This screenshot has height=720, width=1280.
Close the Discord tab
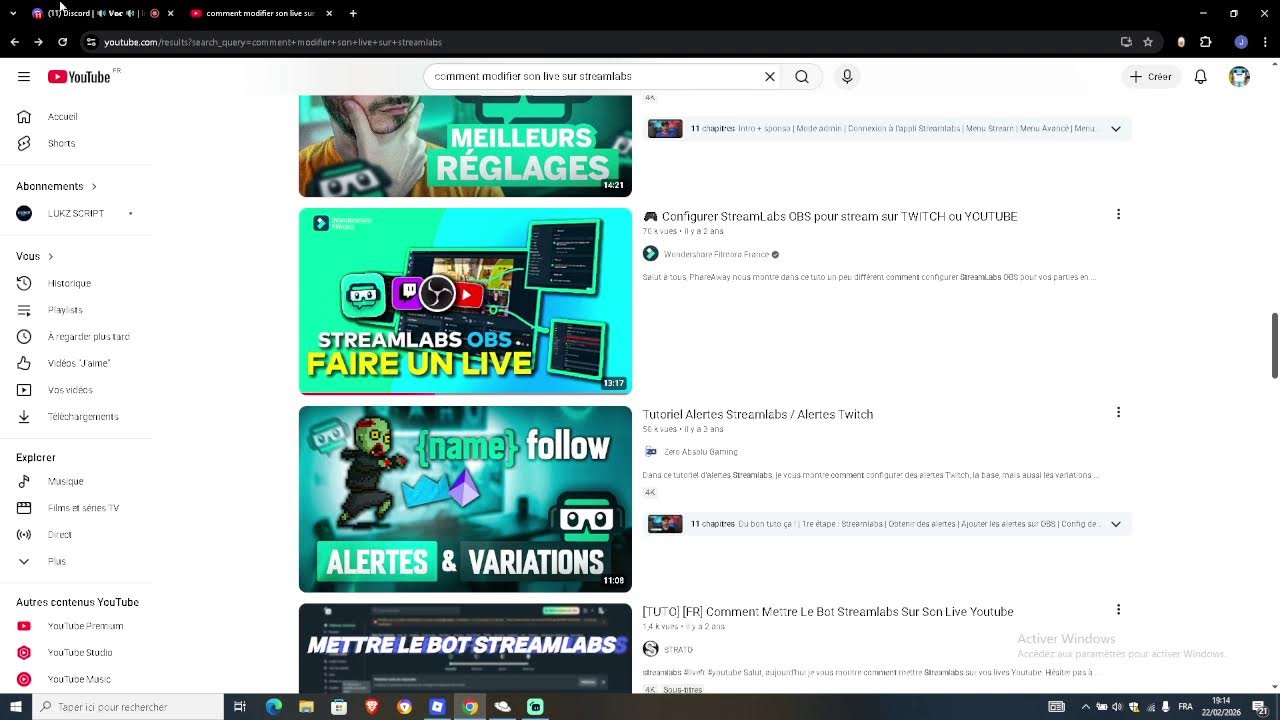[x=170, y=13]
